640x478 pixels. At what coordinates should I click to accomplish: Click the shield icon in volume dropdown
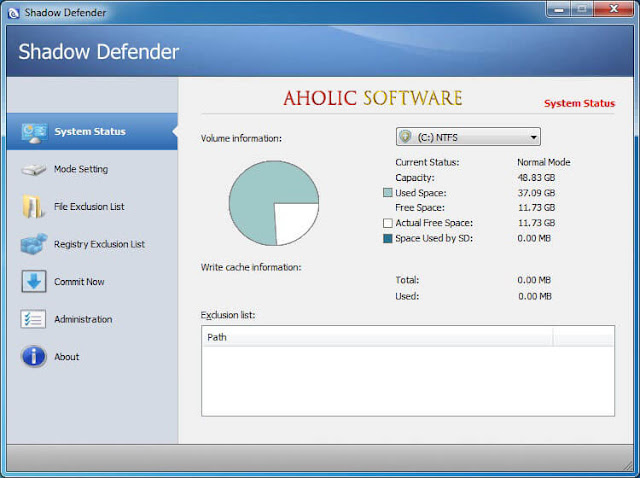(405, 137)
